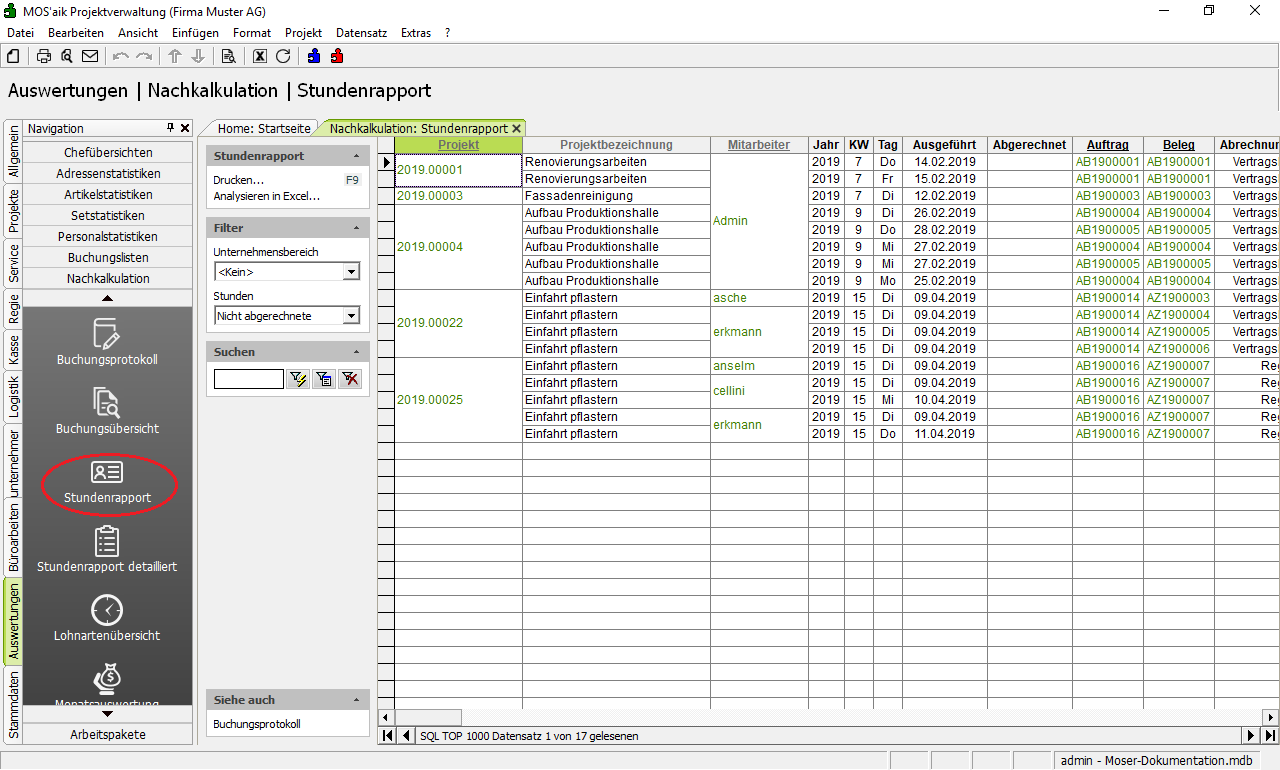Screen dimensions: 1280x770
Task: Collapse the Filter section
Action: 357,228
